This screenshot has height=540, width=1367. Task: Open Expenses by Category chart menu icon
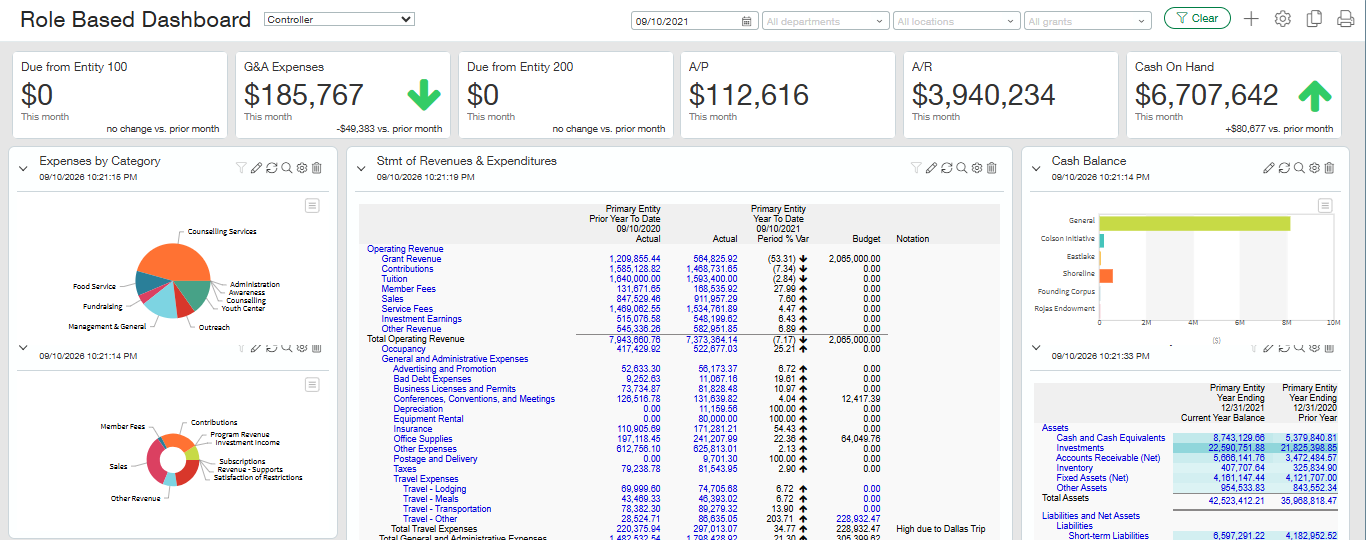pyautogui.click(x=312, y=205)
